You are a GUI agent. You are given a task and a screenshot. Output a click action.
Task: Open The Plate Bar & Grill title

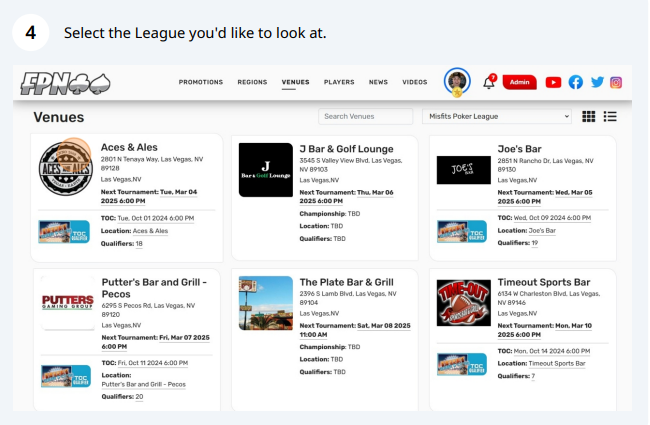pyautogui.click(x=347, y=282)
